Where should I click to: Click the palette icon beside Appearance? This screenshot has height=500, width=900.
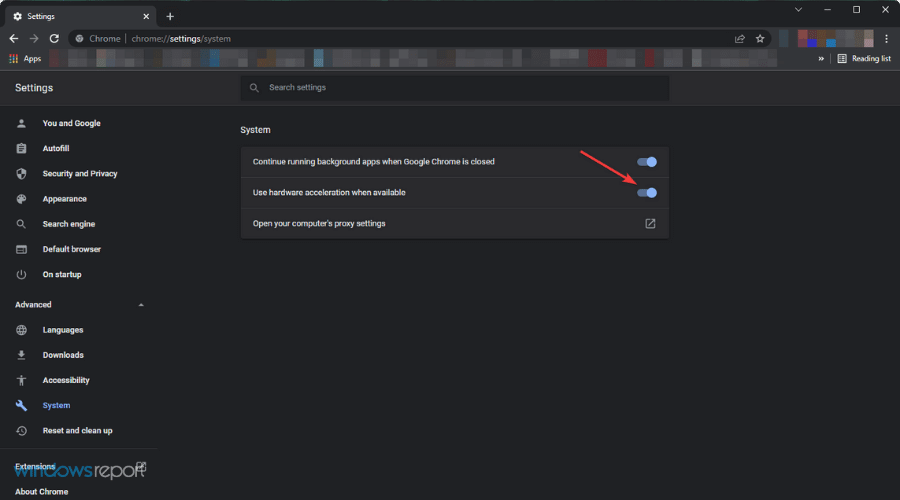click(x=21, y=199)
